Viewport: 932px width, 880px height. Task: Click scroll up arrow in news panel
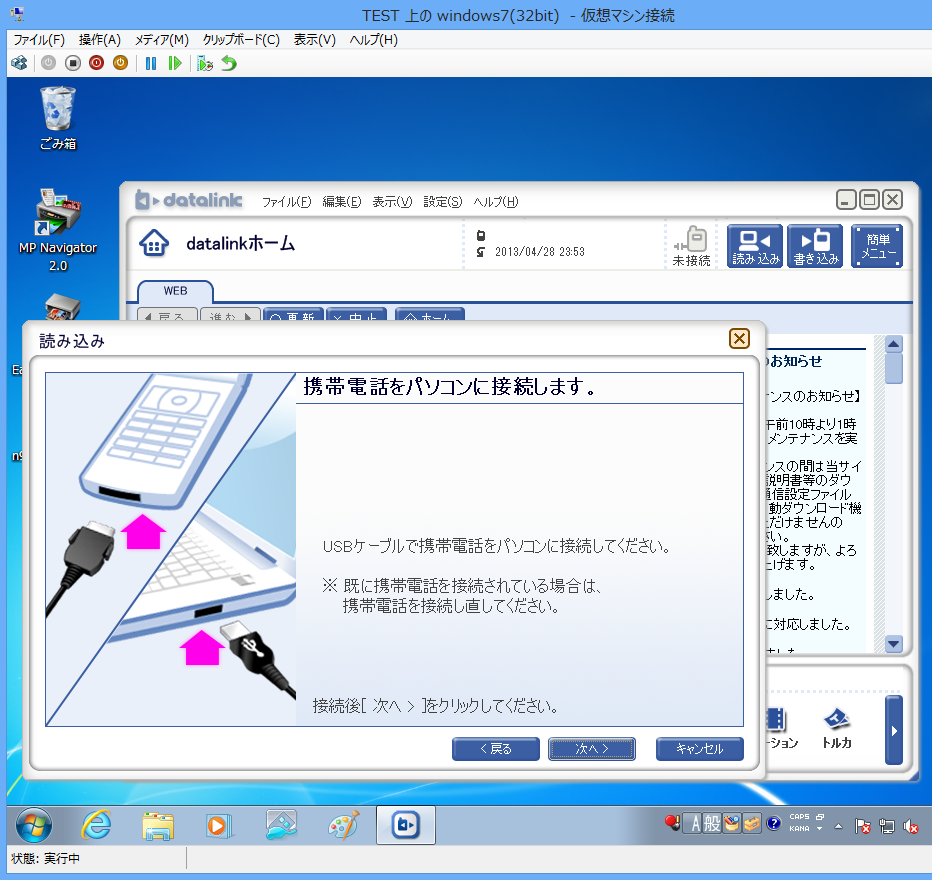[893, 344]
